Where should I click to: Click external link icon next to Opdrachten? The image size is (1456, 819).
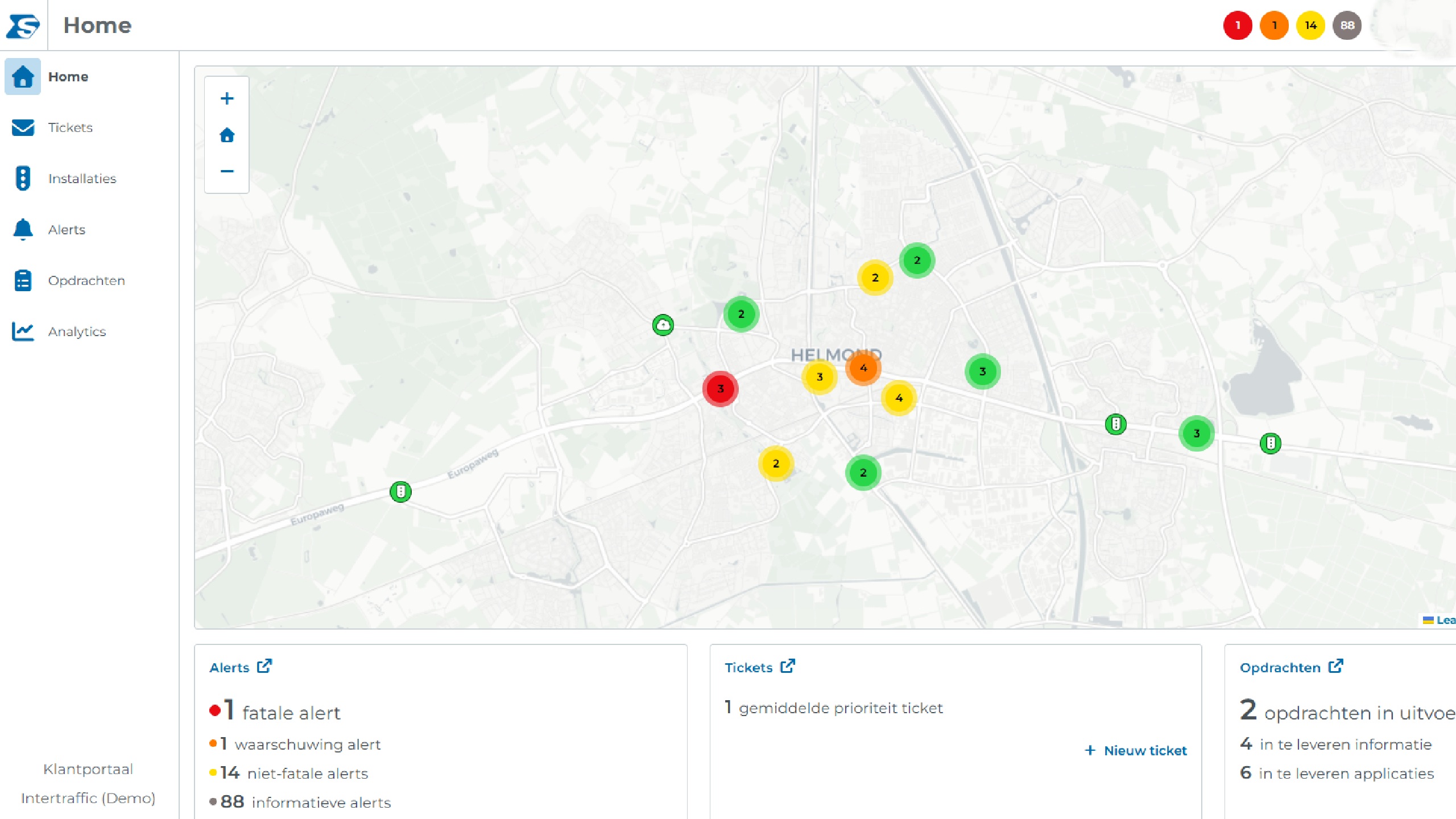click(x=1336, y=666)
